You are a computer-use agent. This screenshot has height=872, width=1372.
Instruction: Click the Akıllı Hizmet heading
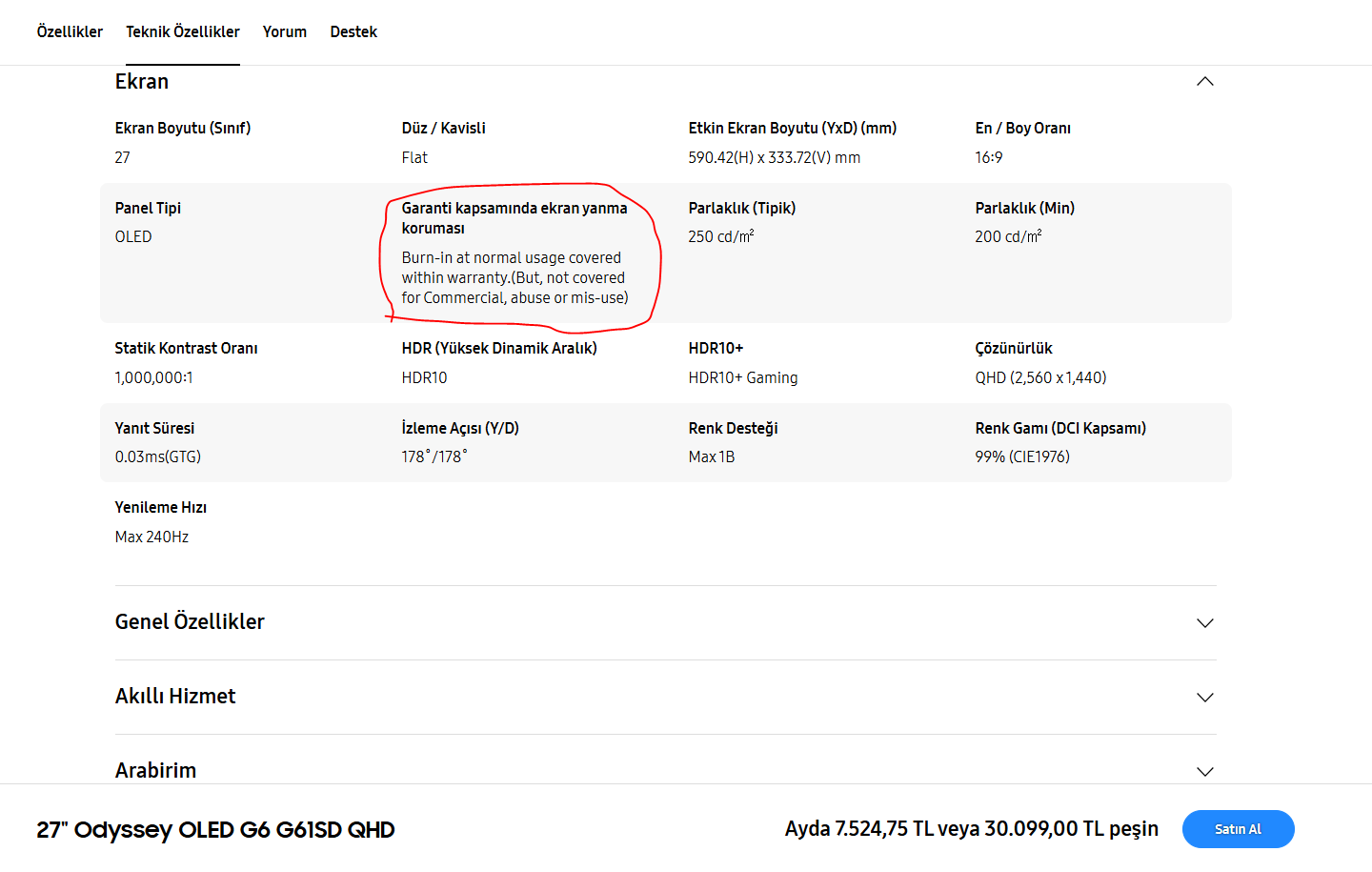pyautogui.click(x=175, y=696)
